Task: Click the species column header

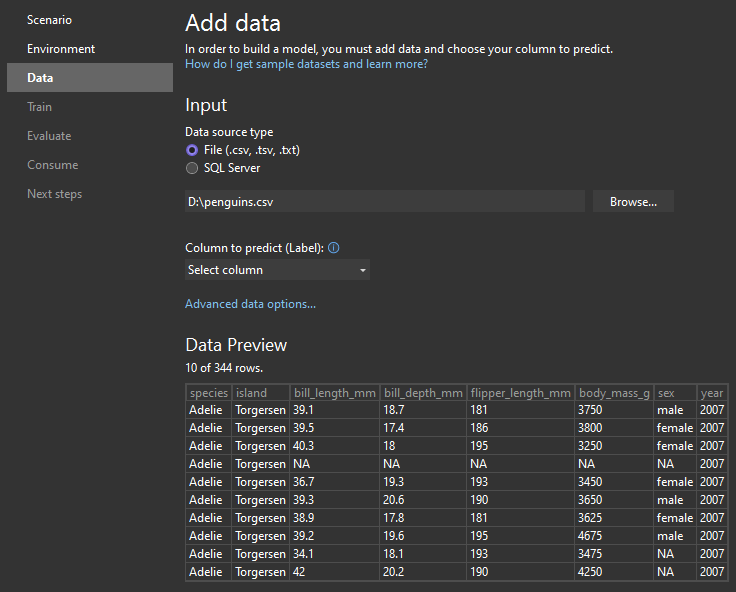Action: 208,393
